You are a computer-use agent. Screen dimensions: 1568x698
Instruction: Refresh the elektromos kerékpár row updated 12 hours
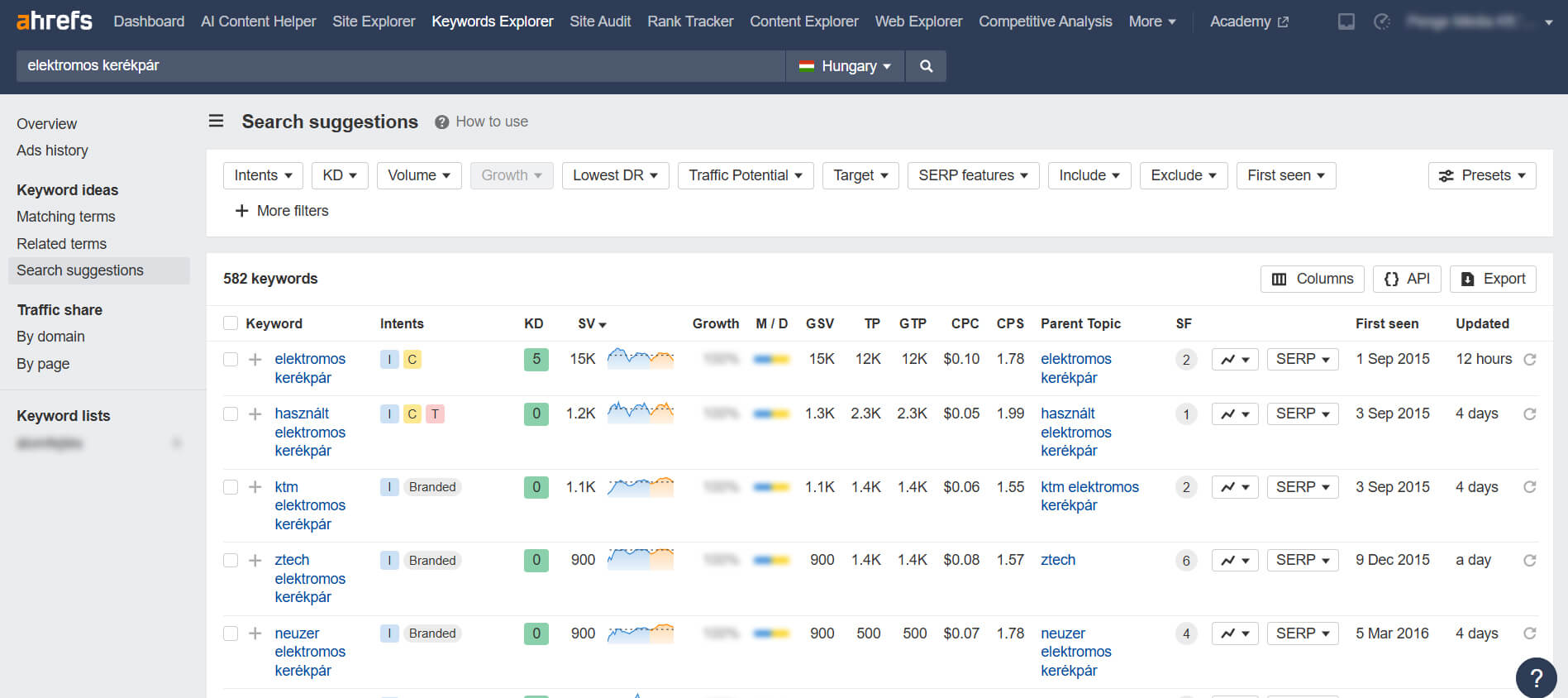tap(1530, 359)
